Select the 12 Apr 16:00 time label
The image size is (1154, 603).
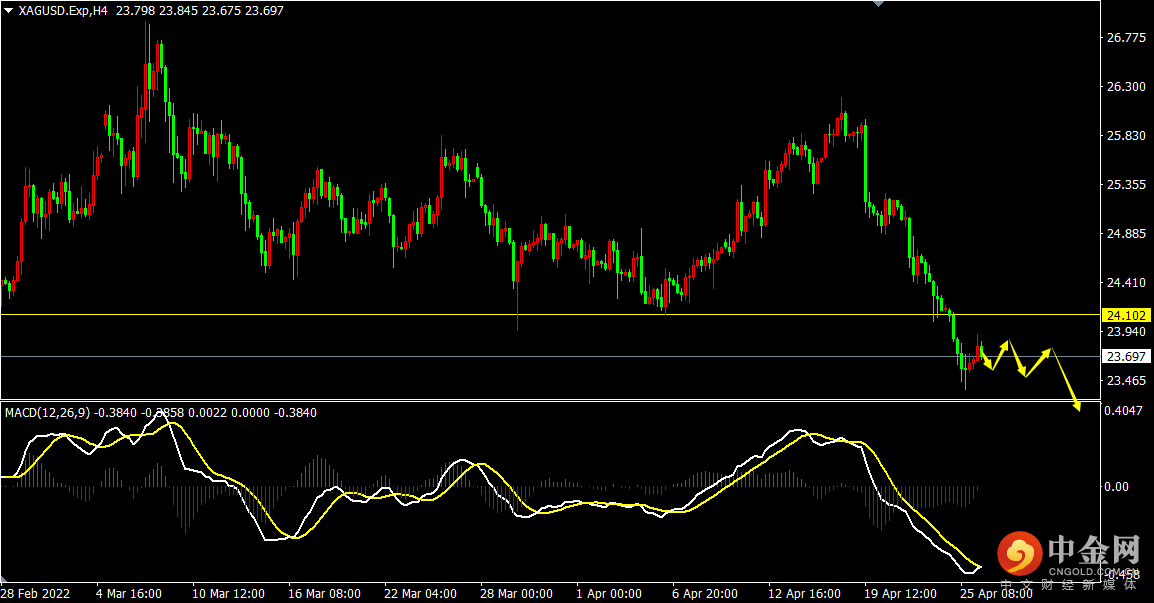(804, 593)
